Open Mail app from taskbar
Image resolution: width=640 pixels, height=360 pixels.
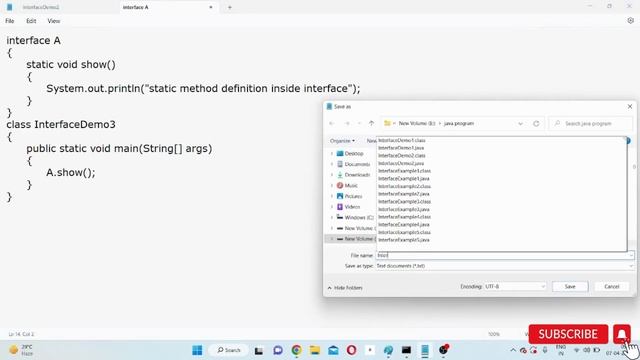[x=333, y=350]
